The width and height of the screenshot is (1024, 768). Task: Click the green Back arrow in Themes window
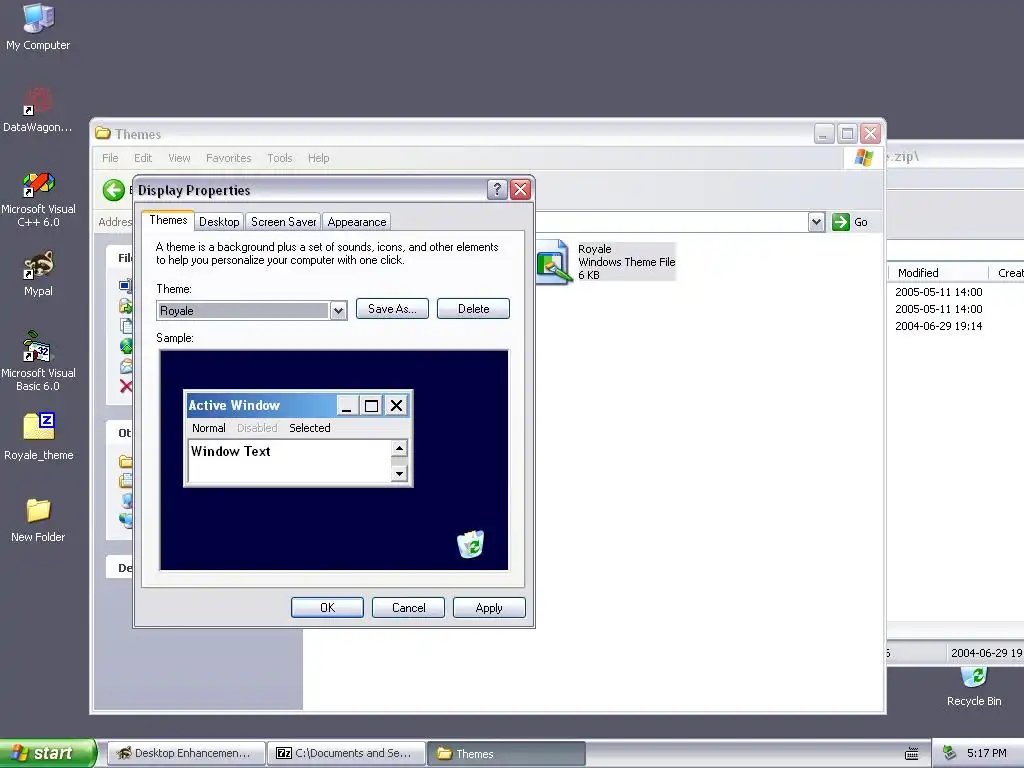pyautogui.click(x=114, y=190)
